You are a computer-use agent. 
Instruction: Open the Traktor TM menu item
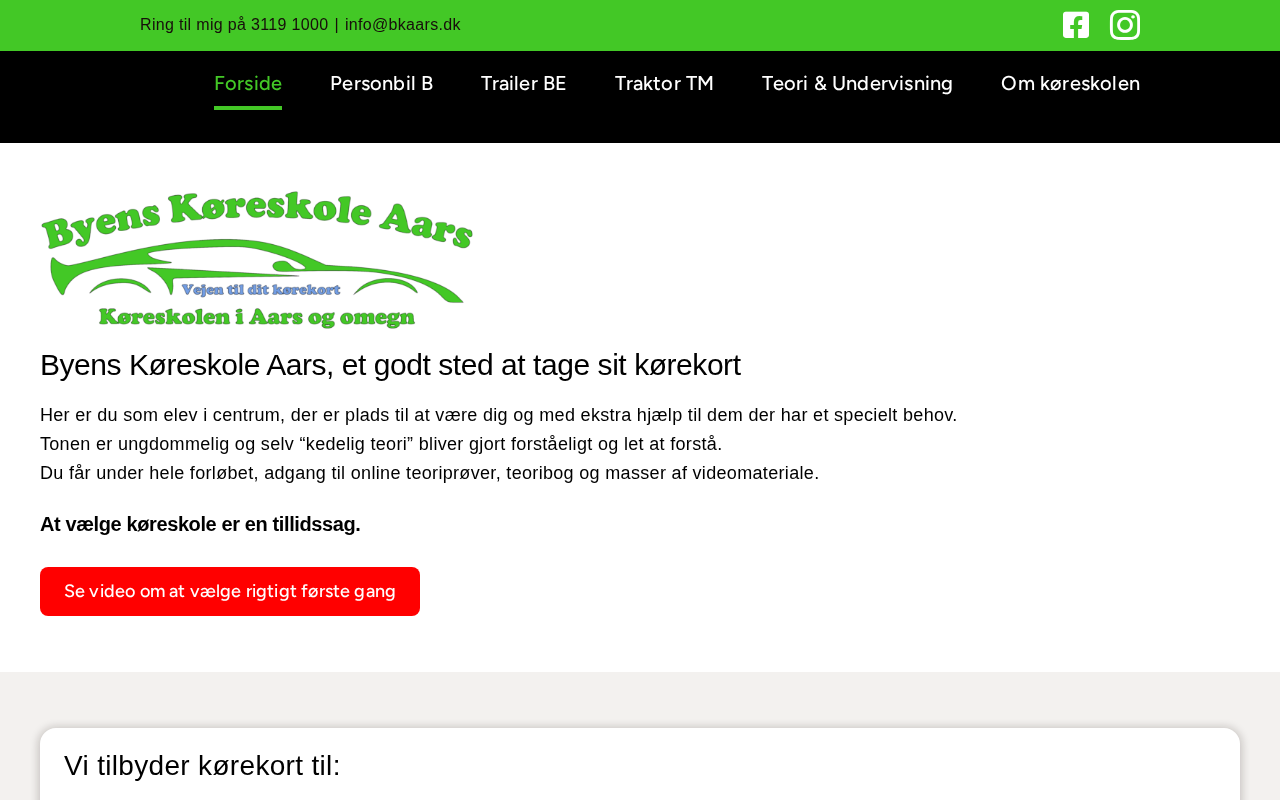click(x=664, y=83)
